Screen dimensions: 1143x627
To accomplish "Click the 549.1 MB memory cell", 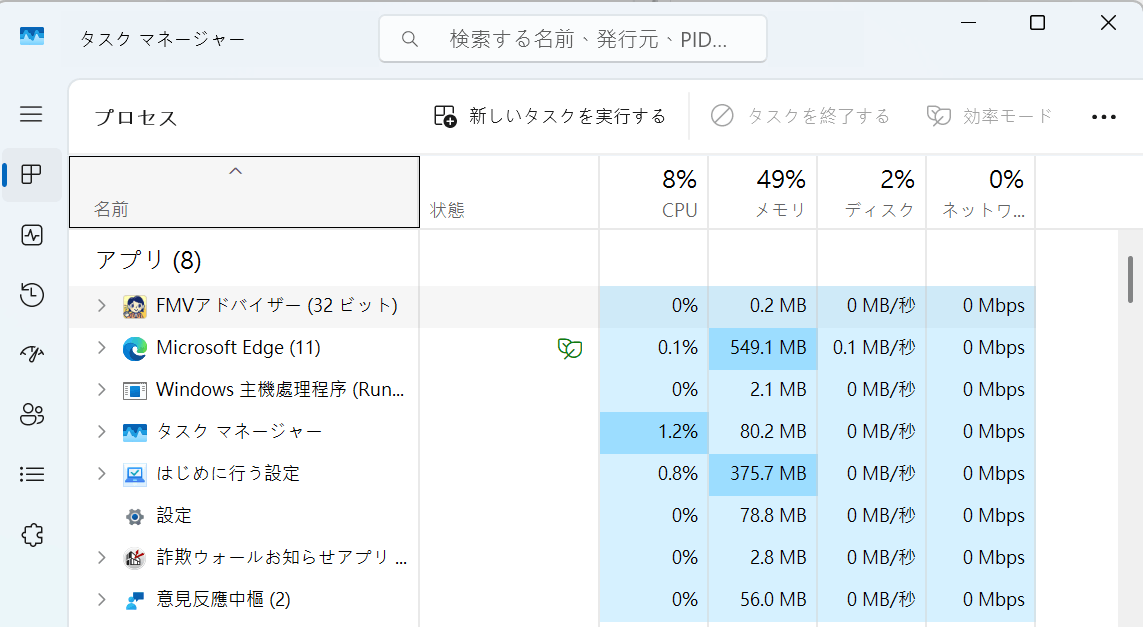I will click(762, 348).
